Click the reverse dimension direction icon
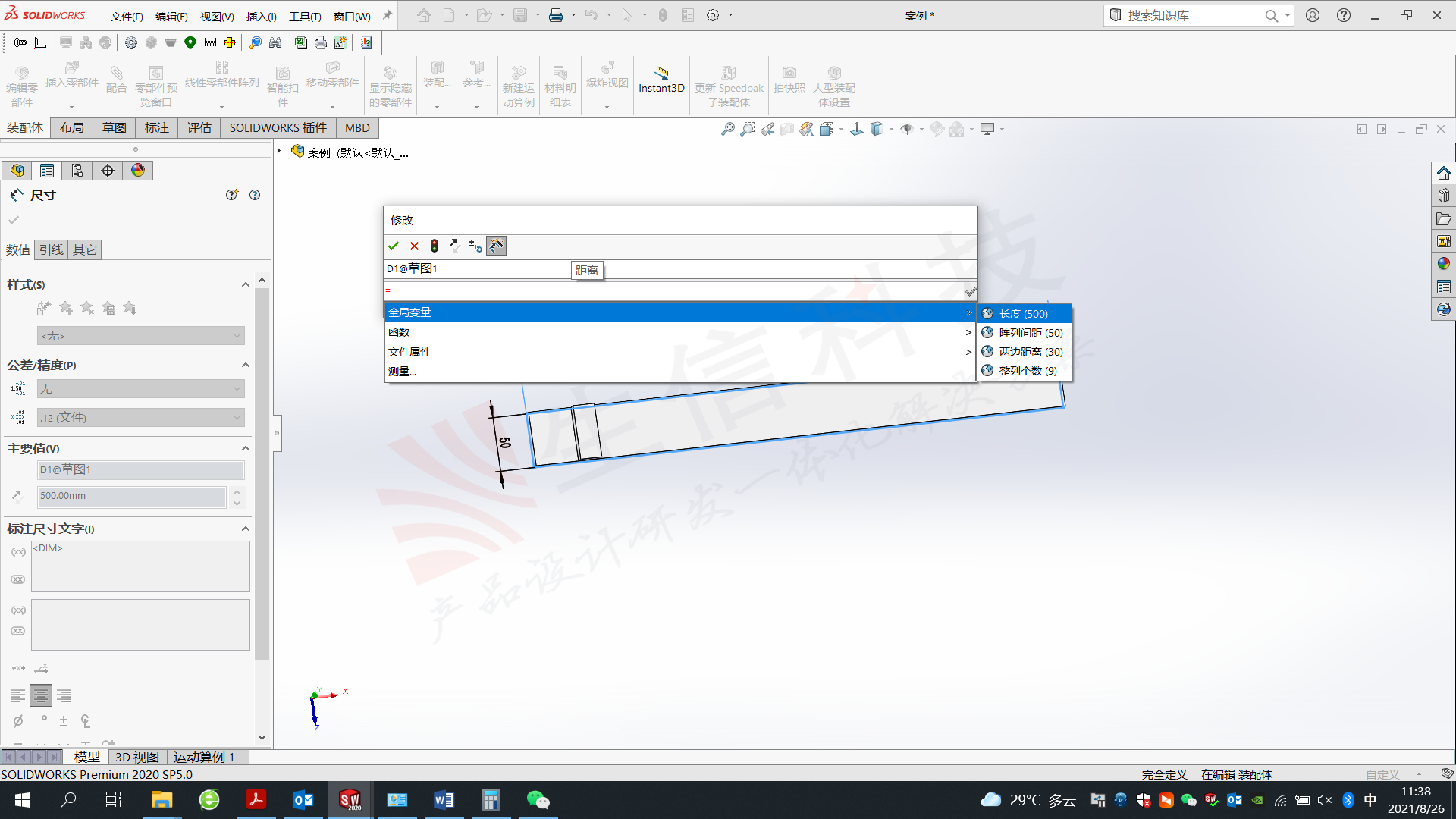 (x=454, y=245)
